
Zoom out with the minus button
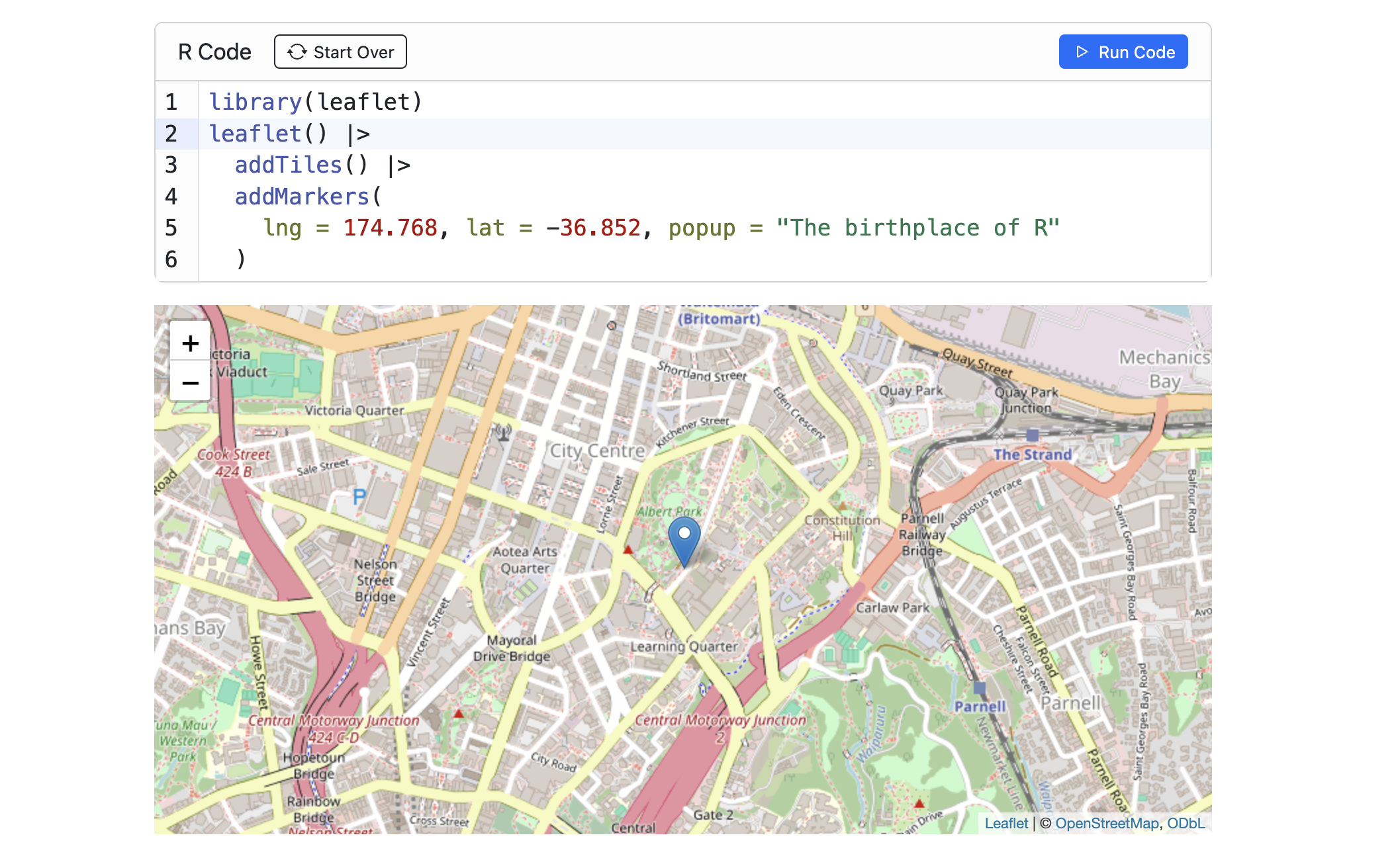click(x=190, y=382)
